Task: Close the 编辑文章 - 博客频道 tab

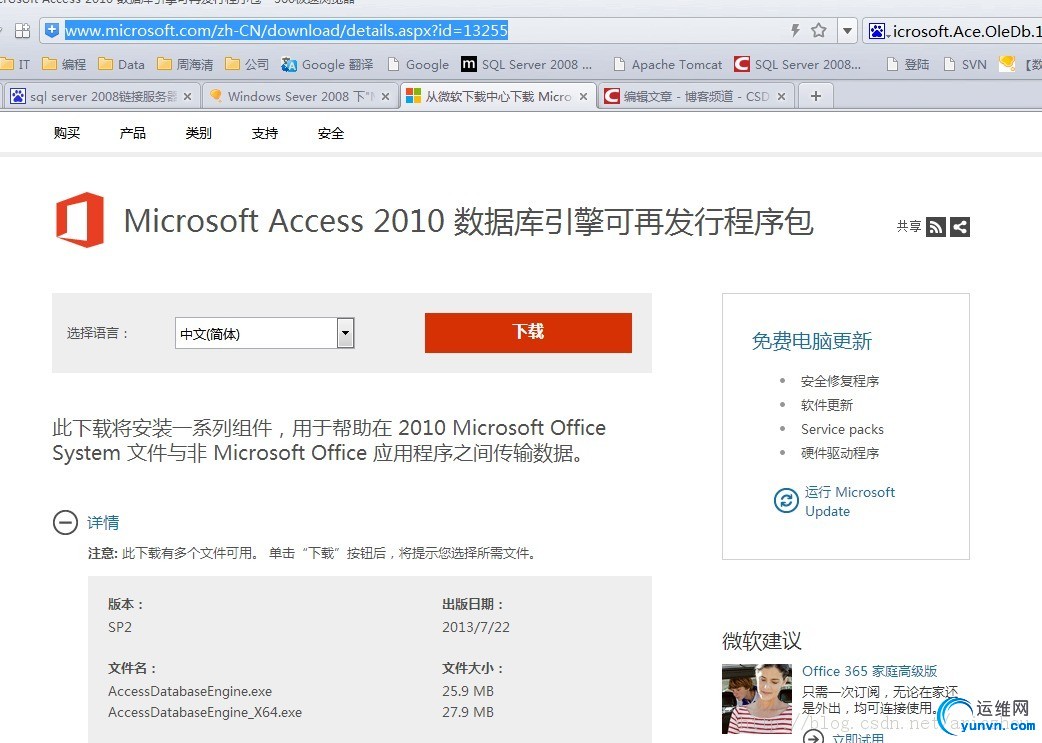Action: click(x=782, y=96)
